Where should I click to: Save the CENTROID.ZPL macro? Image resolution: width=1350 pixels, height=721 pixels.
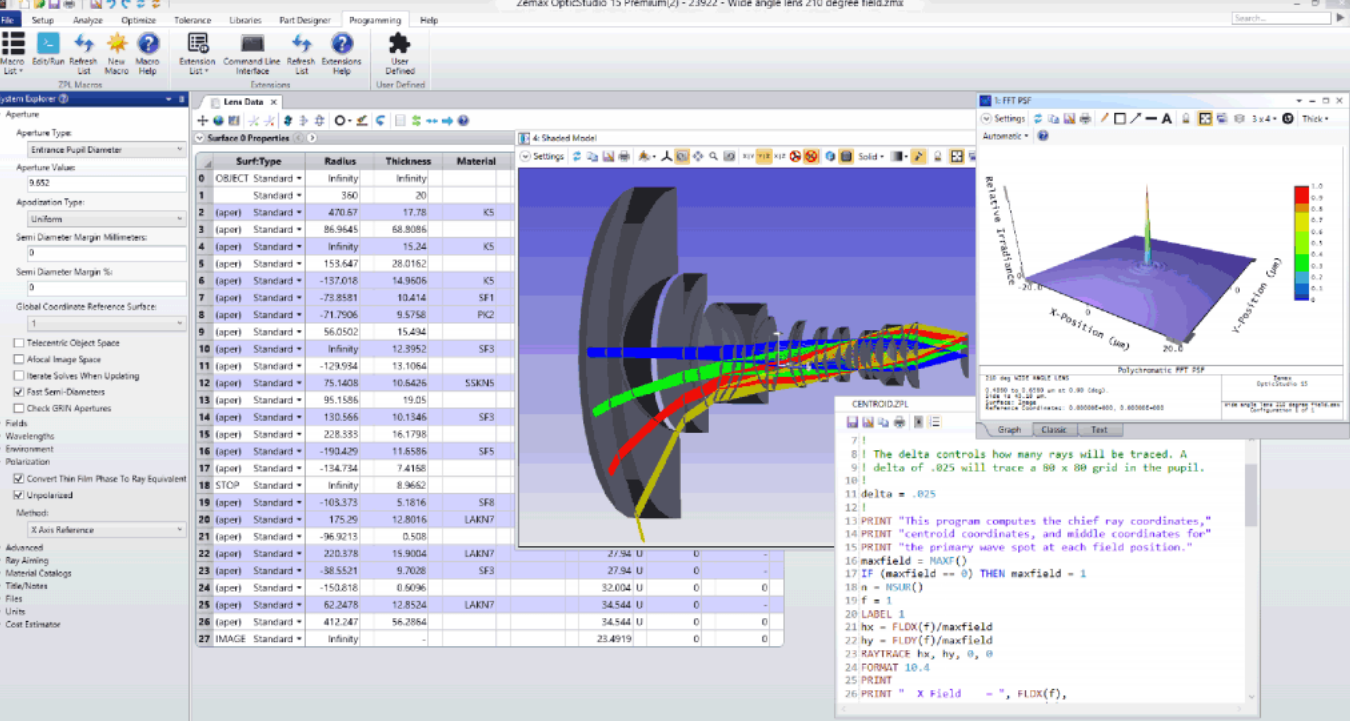click(x=853, y=421)
